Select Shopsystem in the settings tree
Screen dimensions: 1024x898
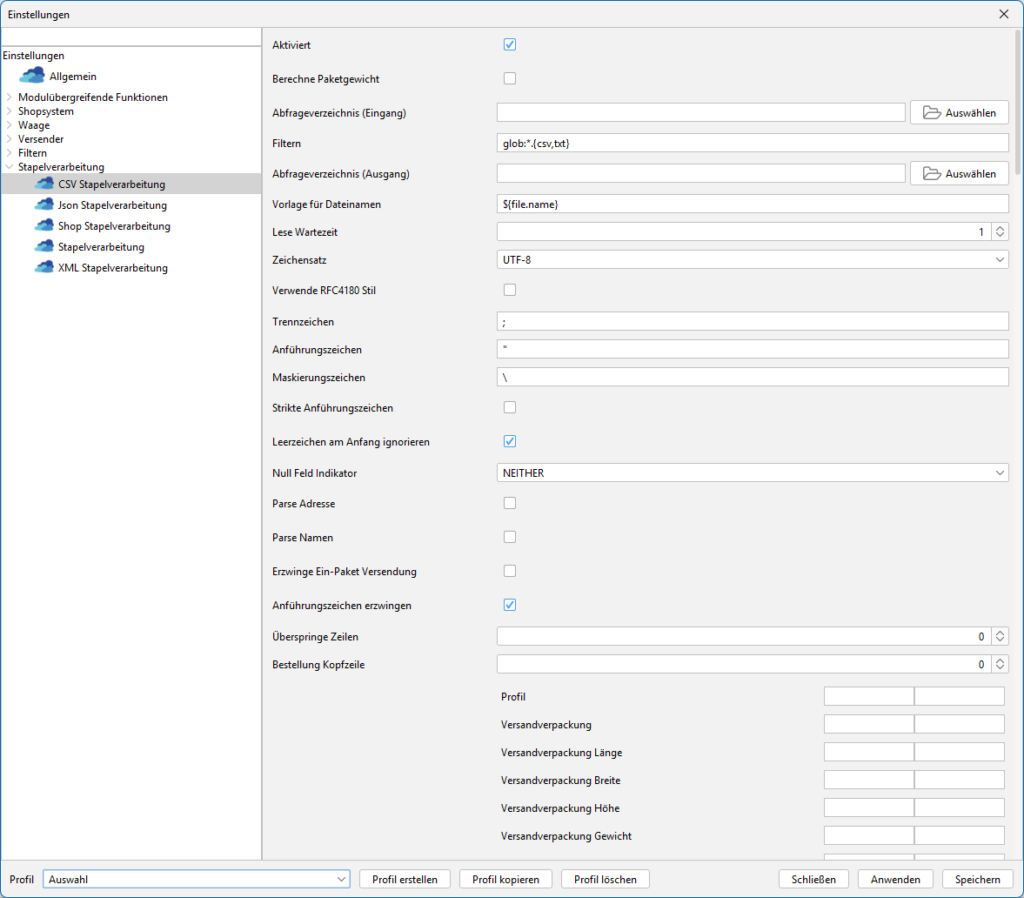point(46,111)
